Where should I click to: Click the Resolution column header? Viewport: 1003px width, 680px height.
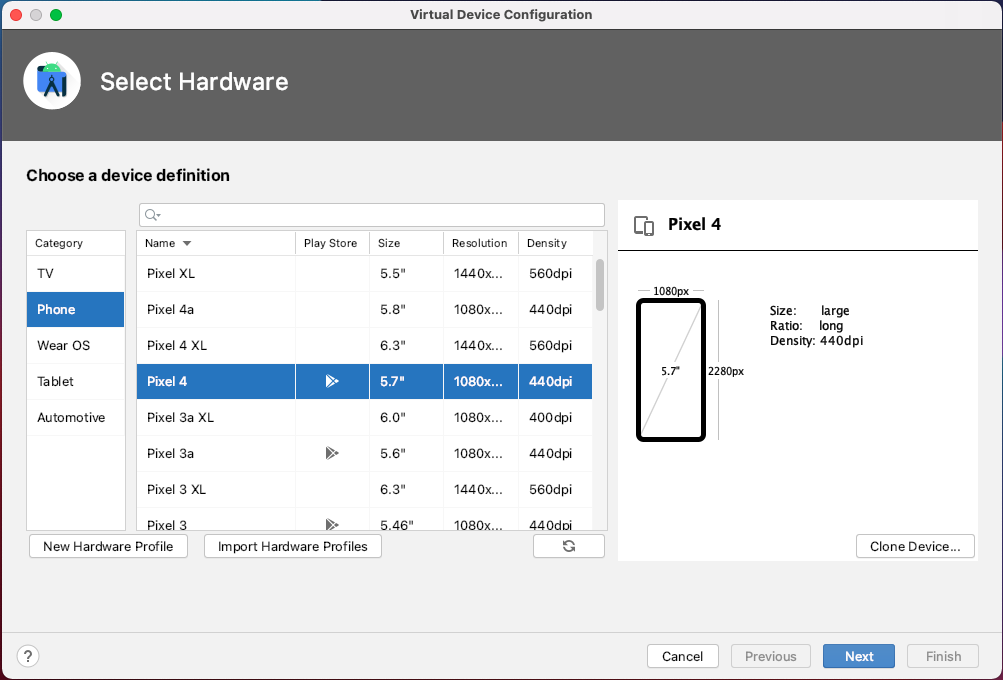coord(480,243)
